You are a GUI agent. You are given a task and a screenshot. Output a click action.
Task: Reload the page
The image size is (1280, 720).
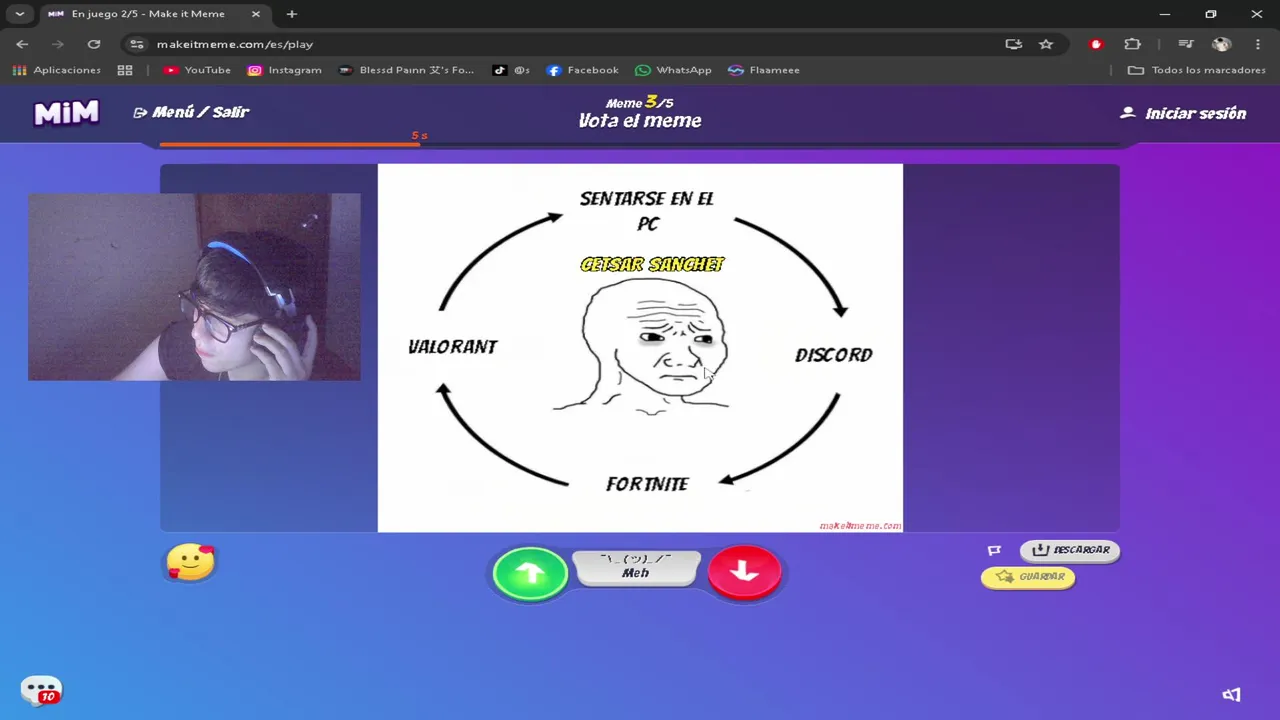(94, 44)
